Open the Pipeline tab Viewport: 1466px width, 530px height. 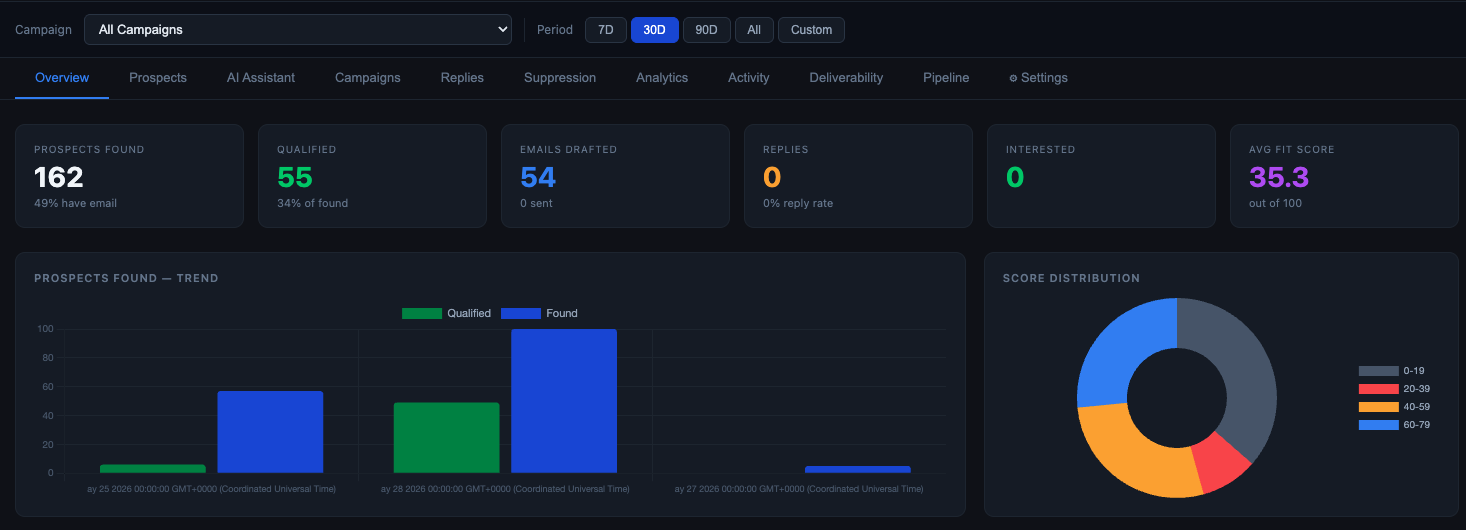point(946,78)
